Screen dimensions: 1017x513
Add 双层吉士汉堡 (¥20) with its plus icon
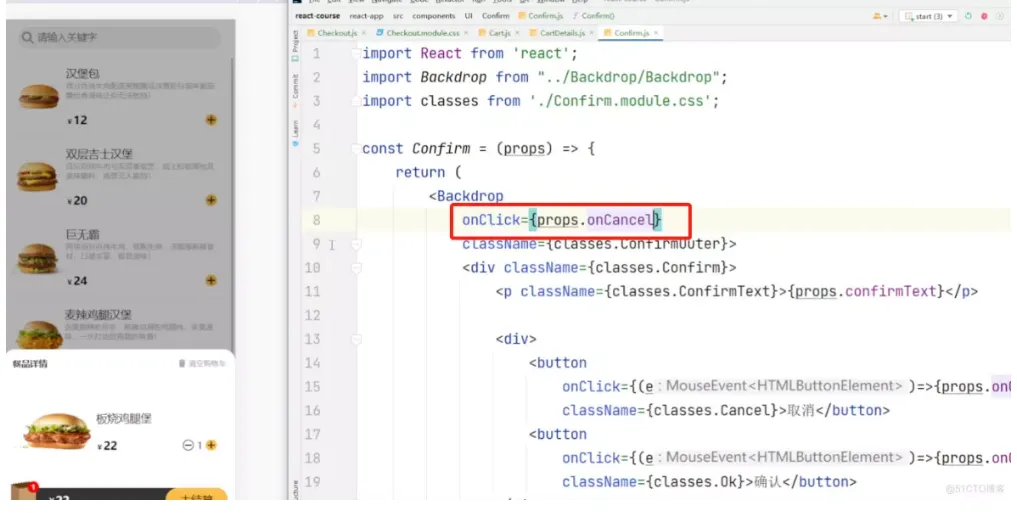click(211, 200)
